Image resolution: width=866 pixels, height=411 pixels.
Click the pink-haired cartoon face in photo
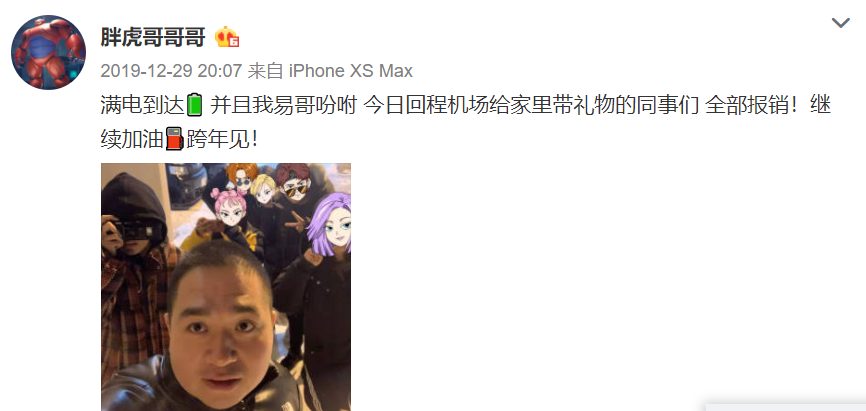(229, 207)
